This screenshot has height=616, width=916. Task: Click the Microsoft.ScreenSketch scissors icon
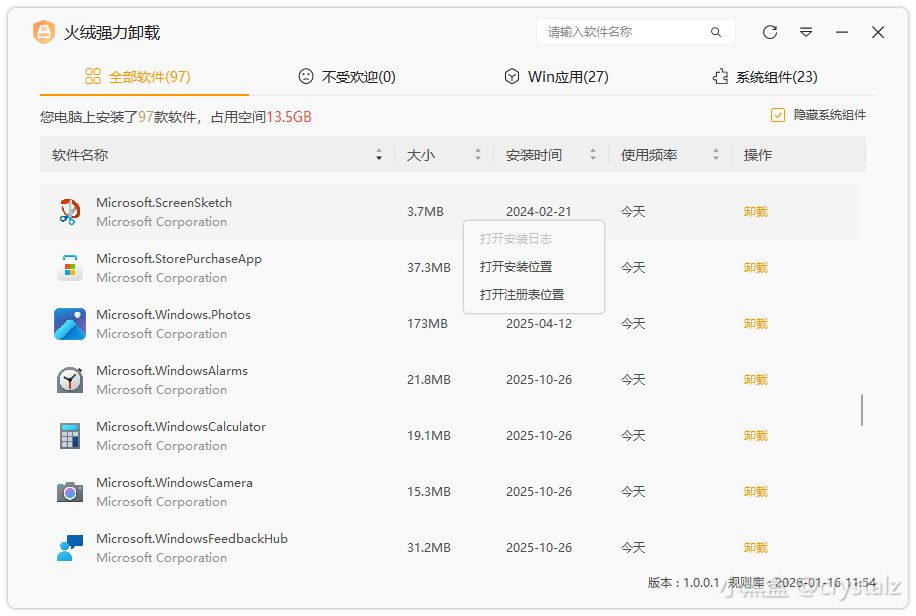[x=70, y=212]
